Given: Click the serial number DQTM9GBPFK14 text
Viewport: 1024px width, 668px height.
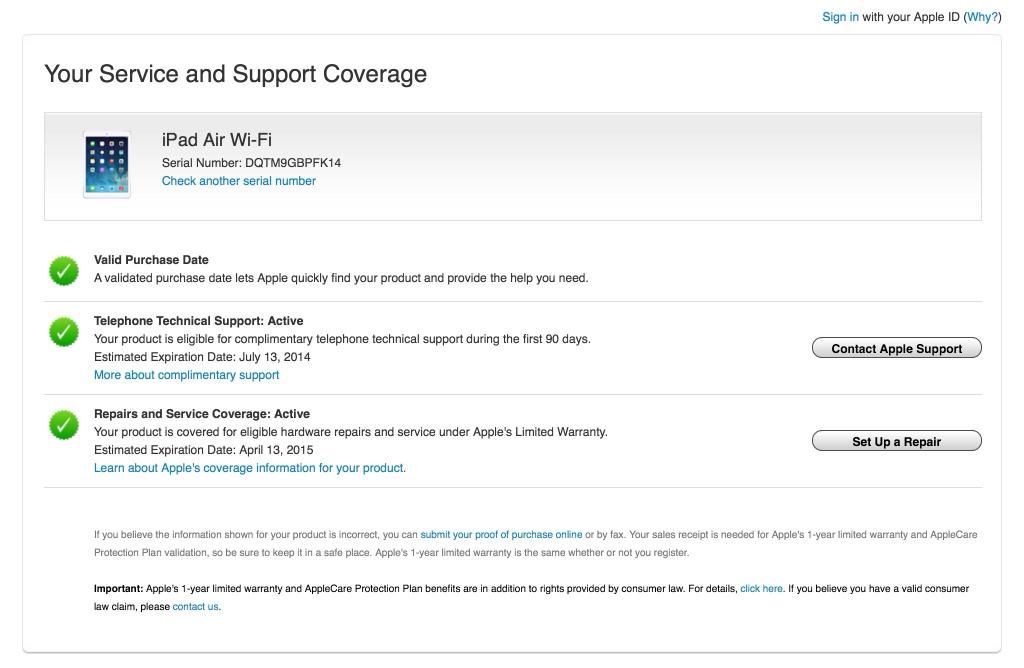Looking at the screenshot, I should (293, 163).
